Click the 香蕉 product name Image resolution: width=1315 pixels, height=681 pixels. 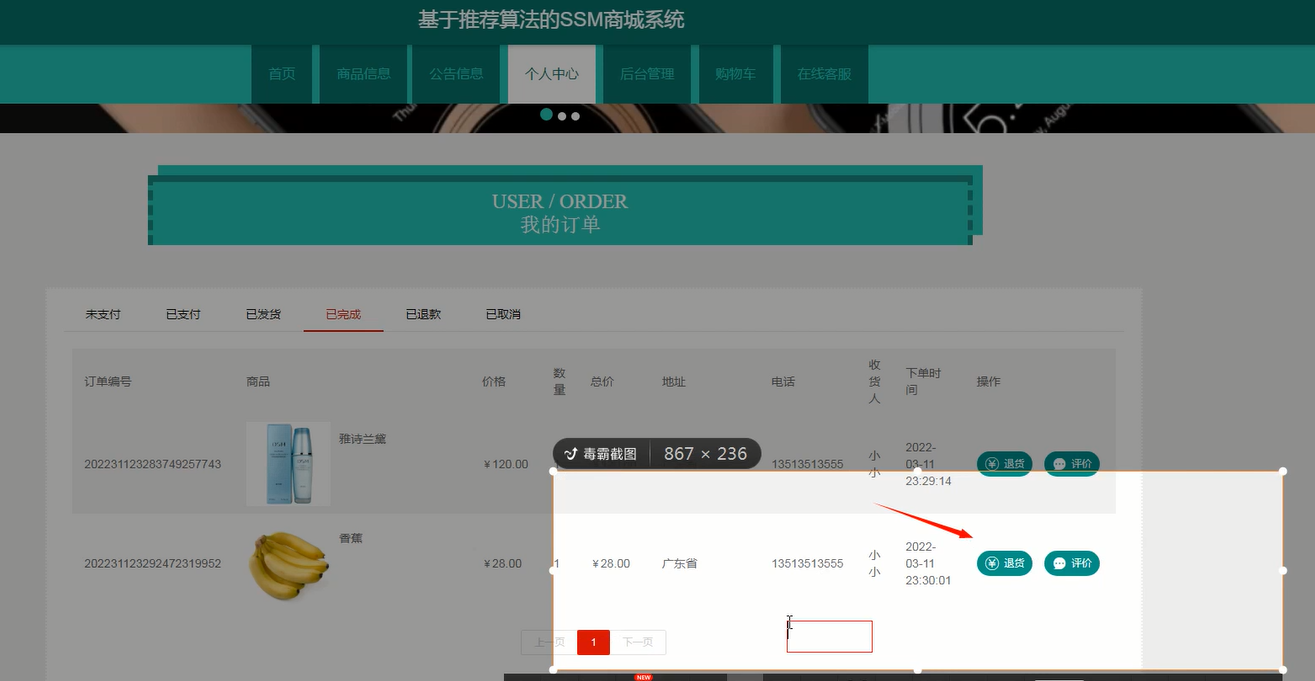350,538
